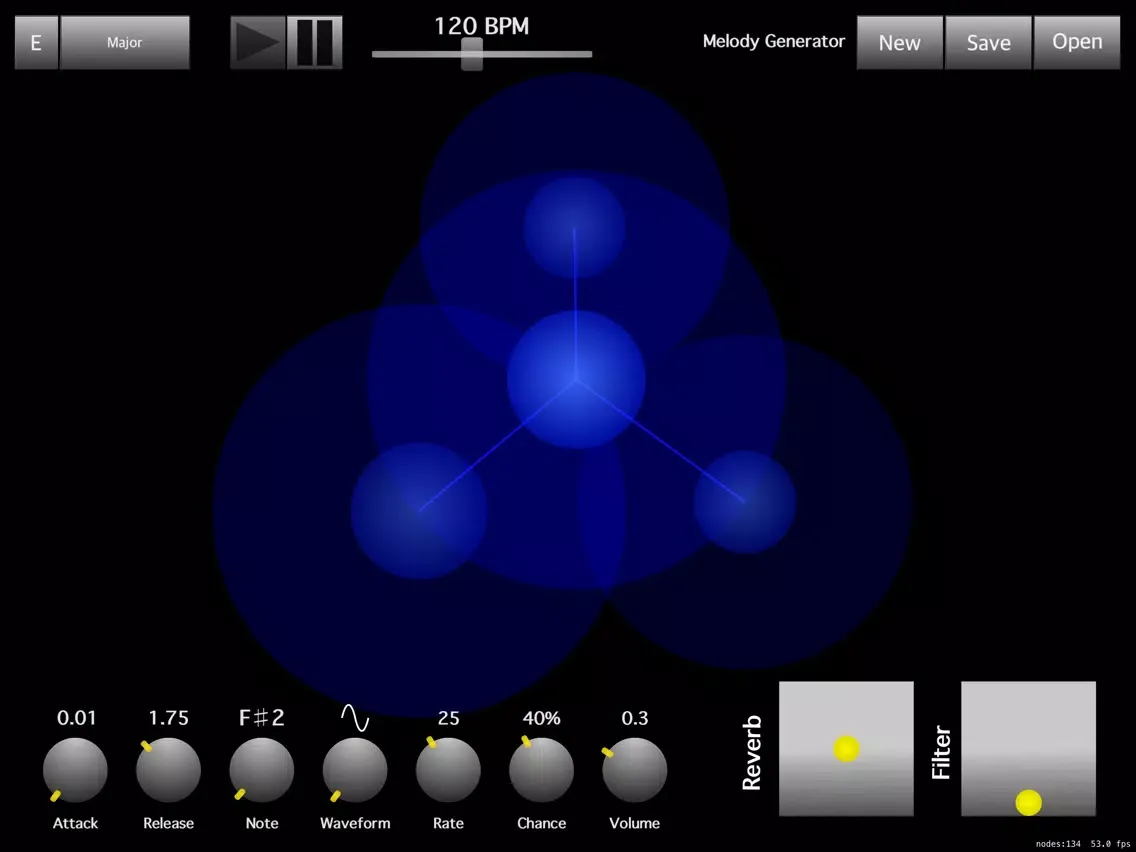Click the yellow dot in Reverb pad
Viewport: 1136px width, 852px height.
point(847,749)
